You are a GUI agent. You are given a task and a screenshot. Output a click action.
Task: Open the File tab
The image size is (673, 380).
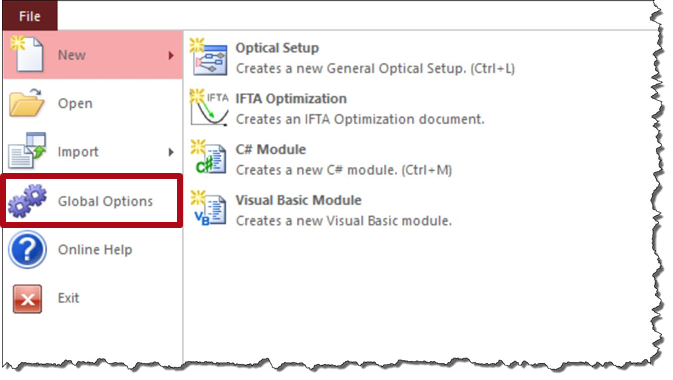(30, 16)
